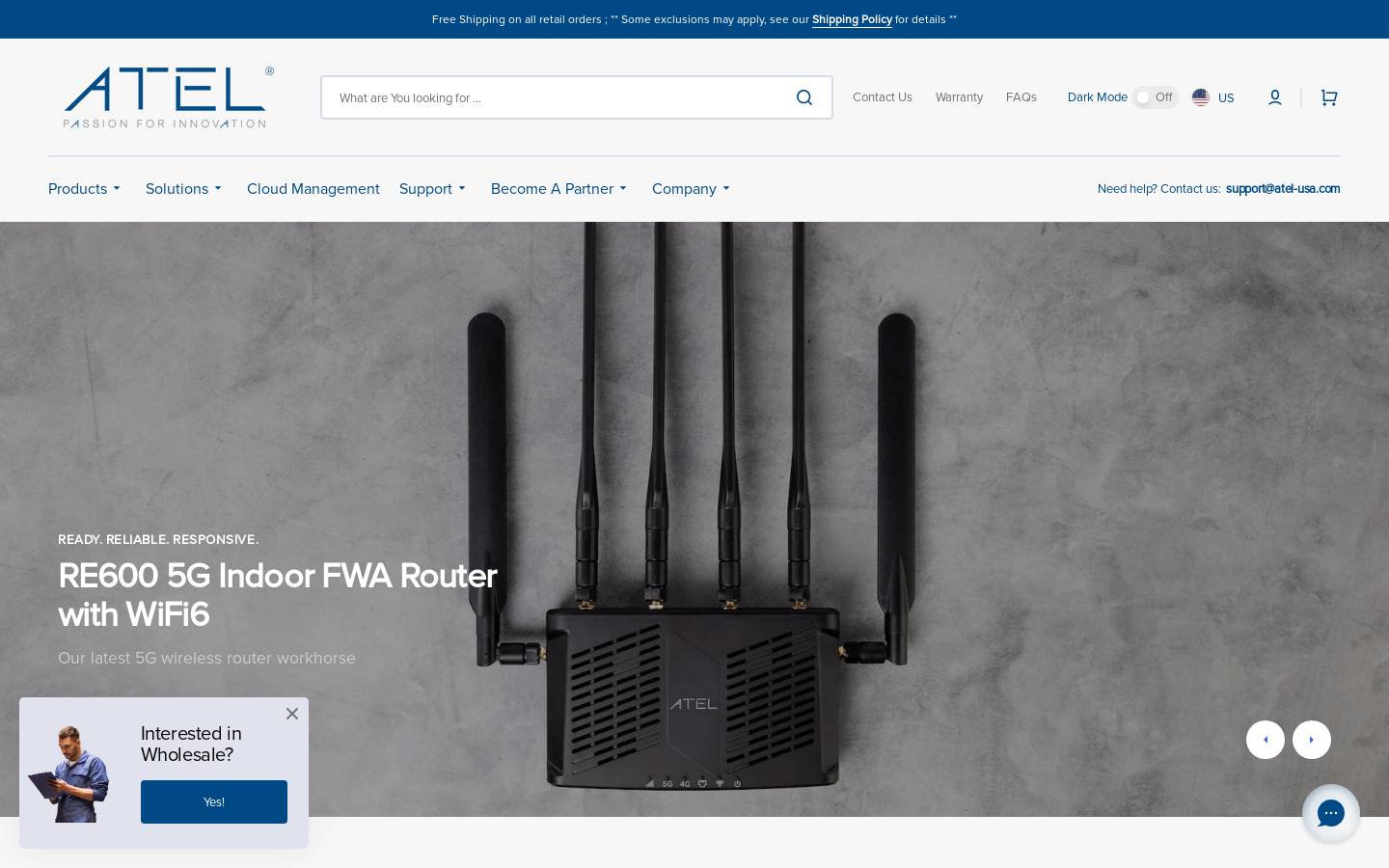Open the Shipping Policy link
This screenshot has width=1389, height=868.
click(852, 19)
